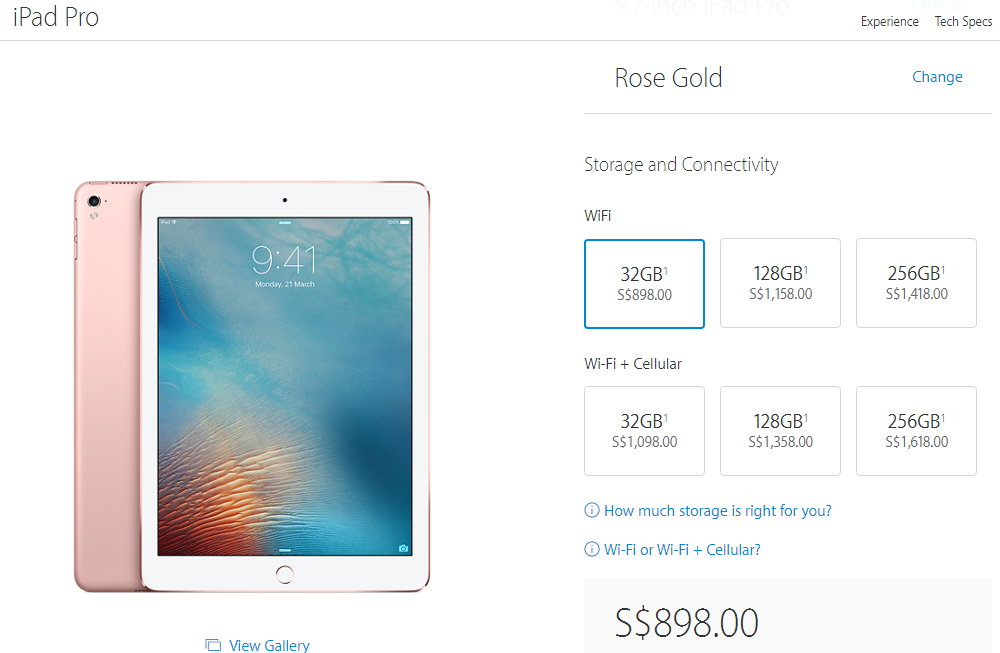Choose Wi-Fi + Cellular 256GB S$1,618.00
Screen dimensions: 1000x653
(x=916, y=431)
